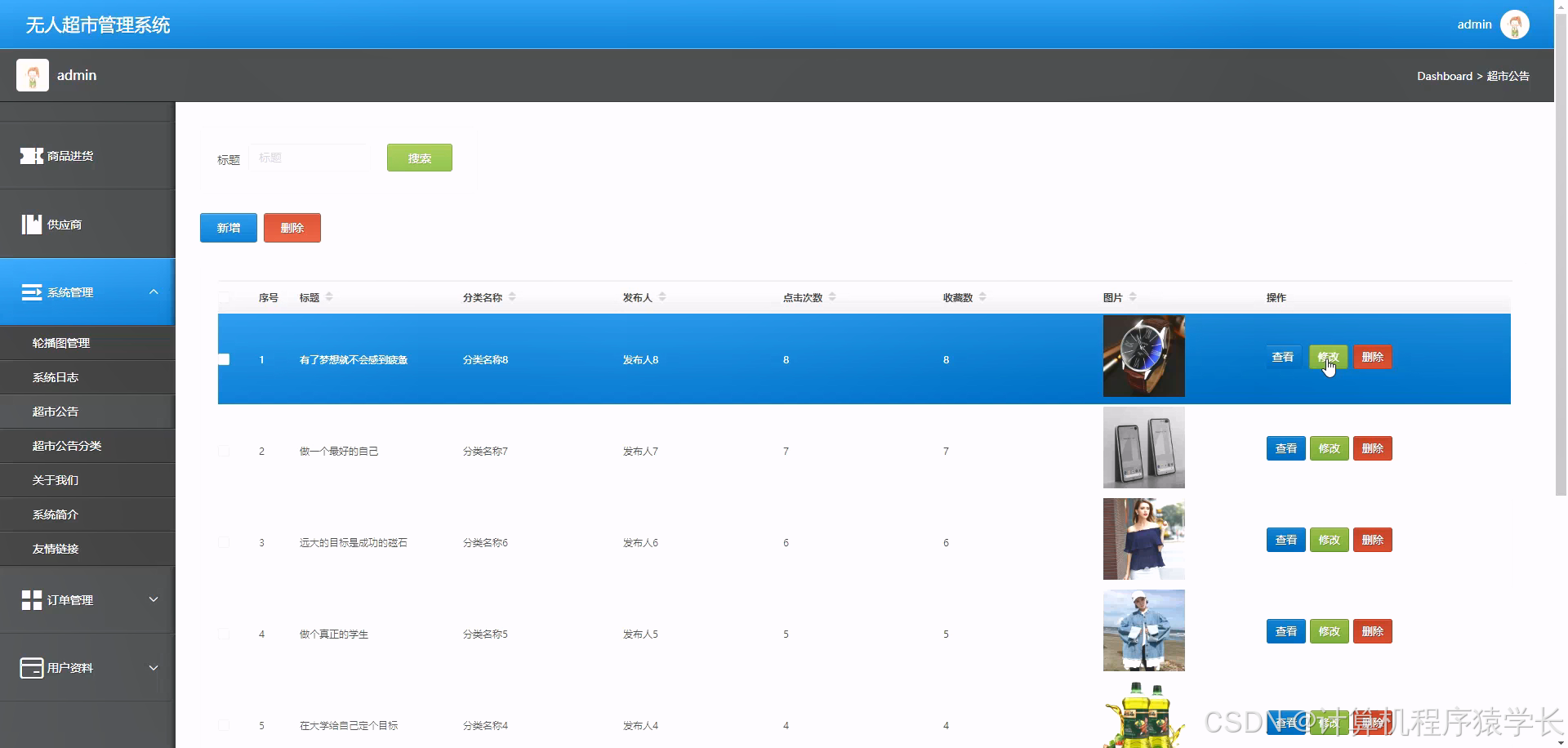1568x748 pixels.
Task: Click the red batch 删除 button above table
Action: pyautogui.click(x=292, y=228)
